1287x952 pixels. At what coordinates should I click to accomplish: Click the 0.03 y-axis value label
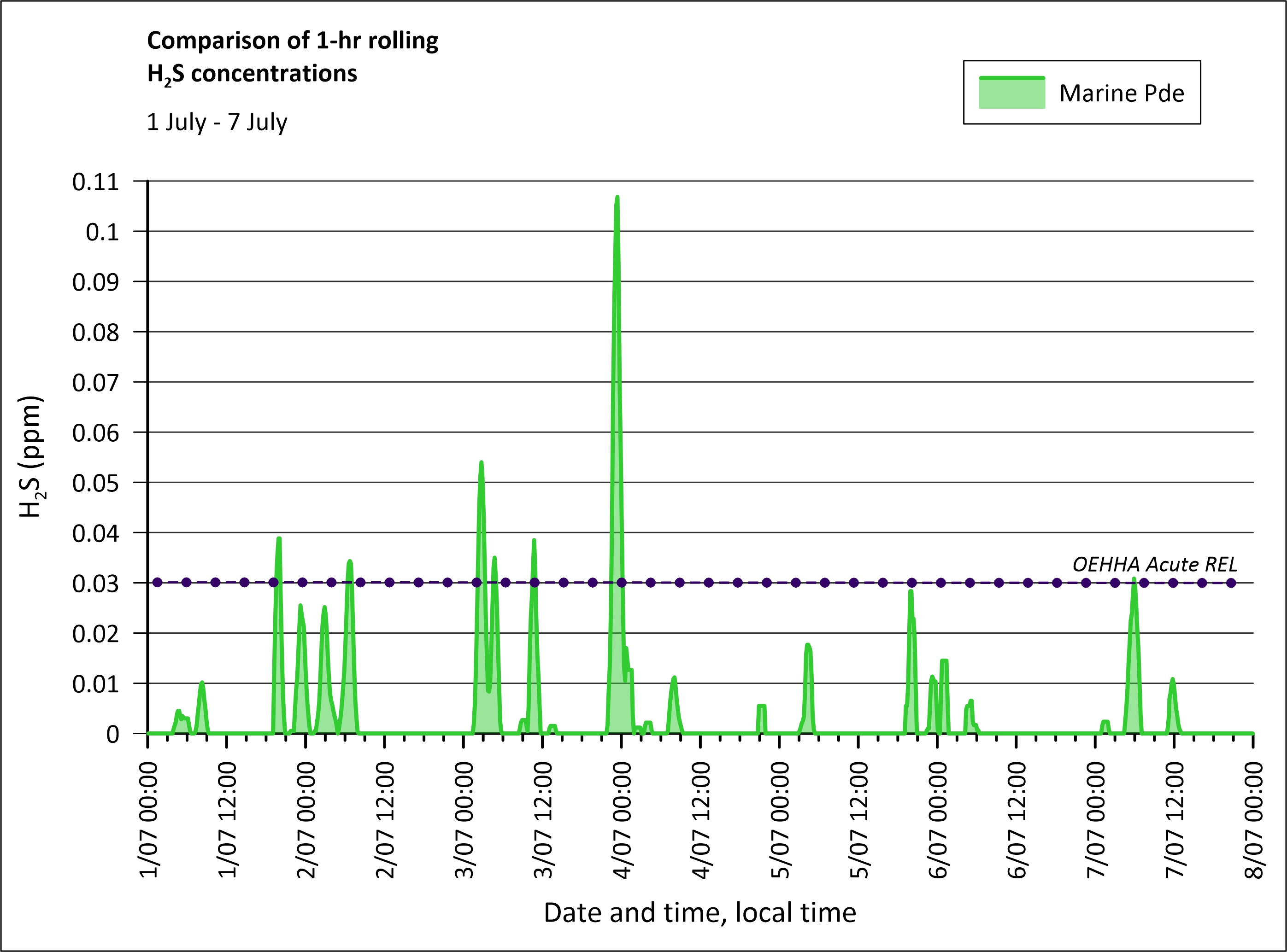point(96,584)
